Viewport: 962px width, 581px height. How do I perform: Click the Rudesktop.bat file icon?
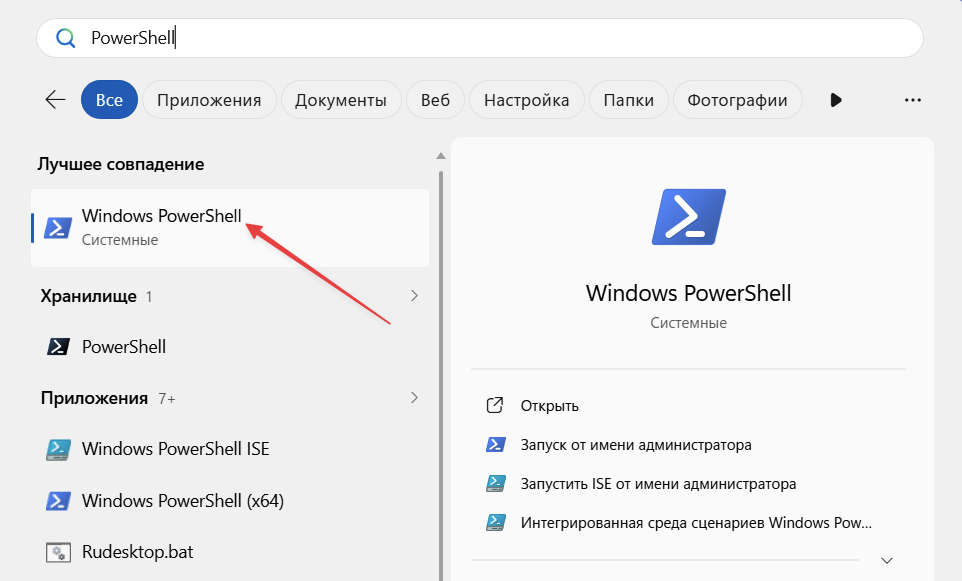[x=58, y=552]
